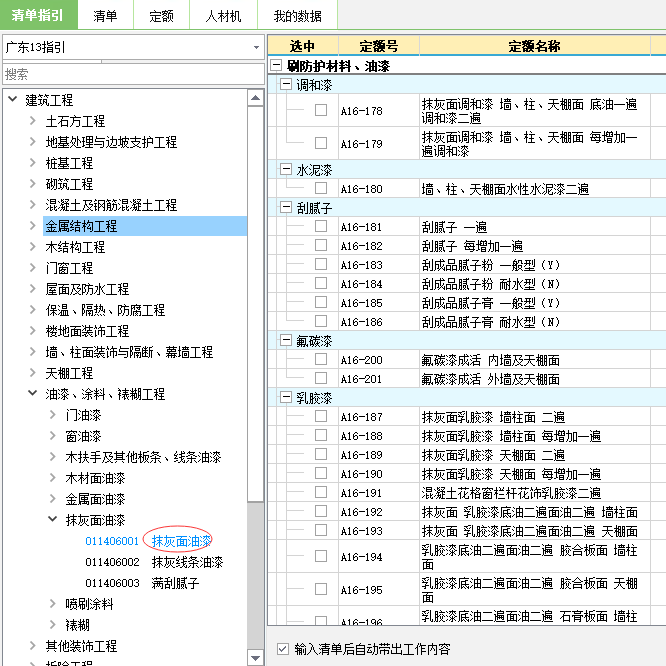Click the 搜索 search field
Screen dimensions: 666x666
click(133, 74)
